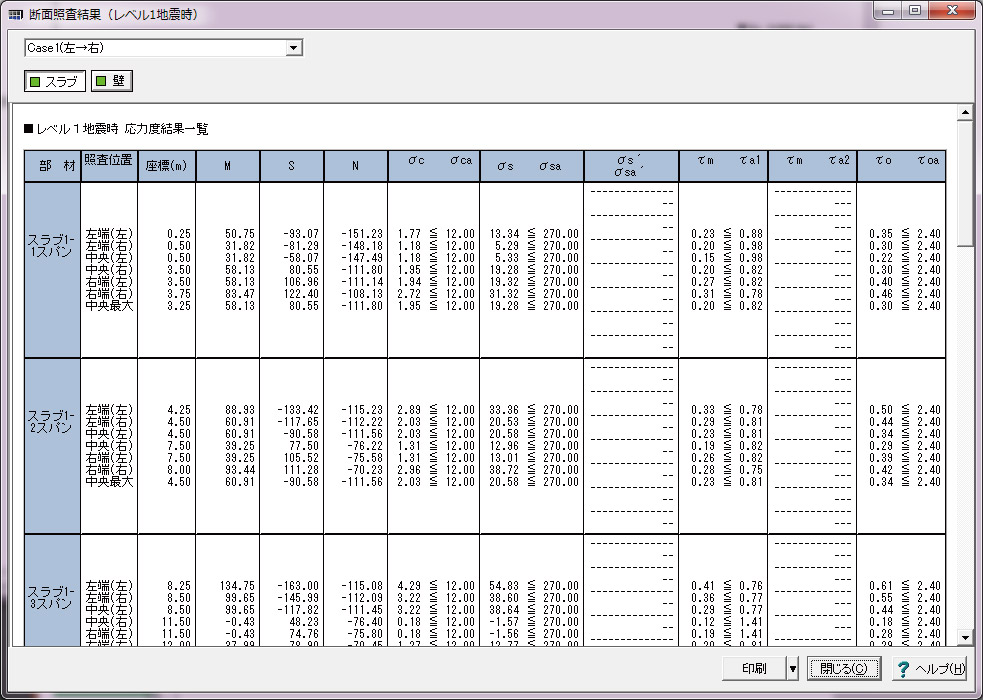
Task: Click S value 122.40 in span 1
Action: [301, 294]
